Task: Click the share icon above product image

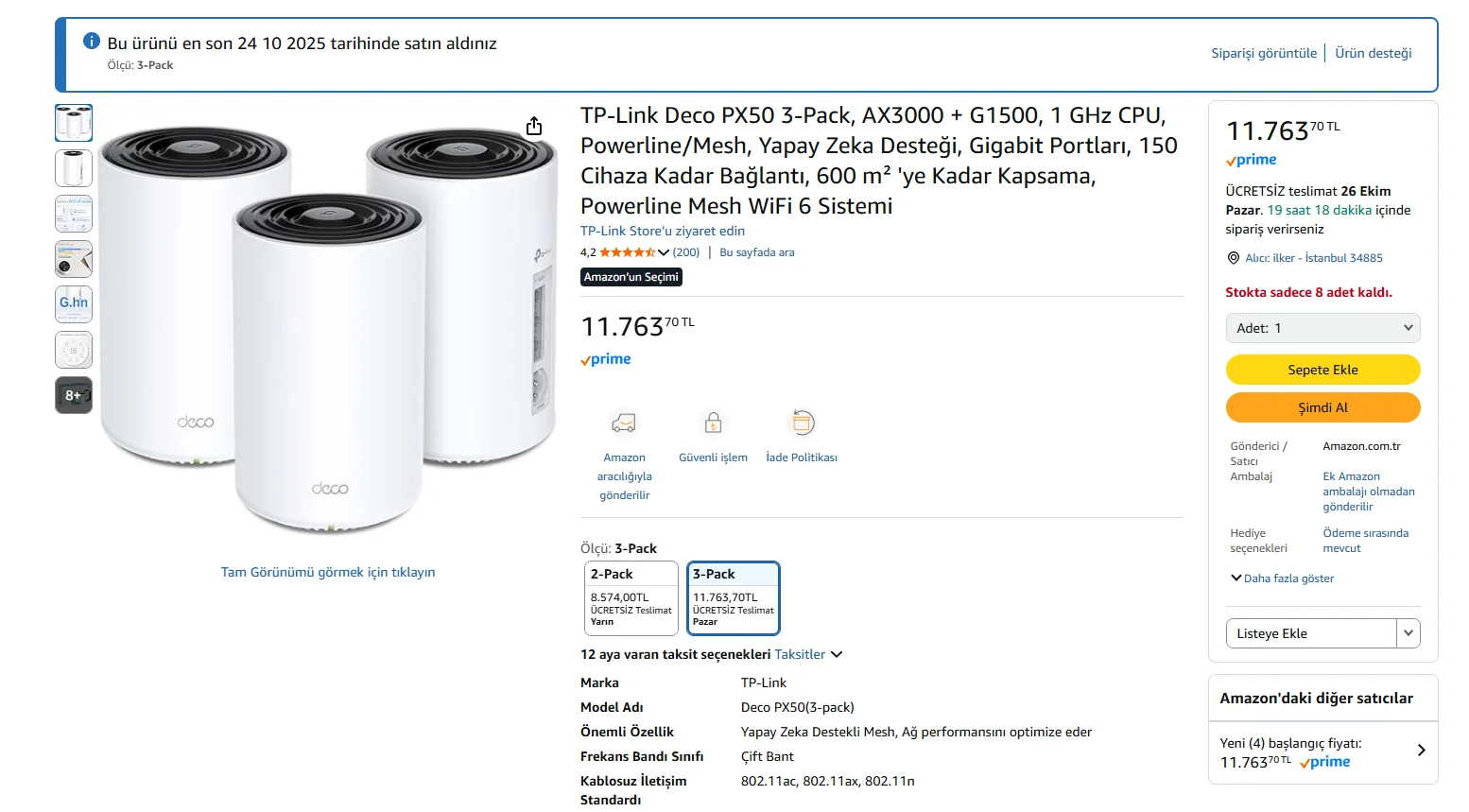Action: (x=534, y=126)
